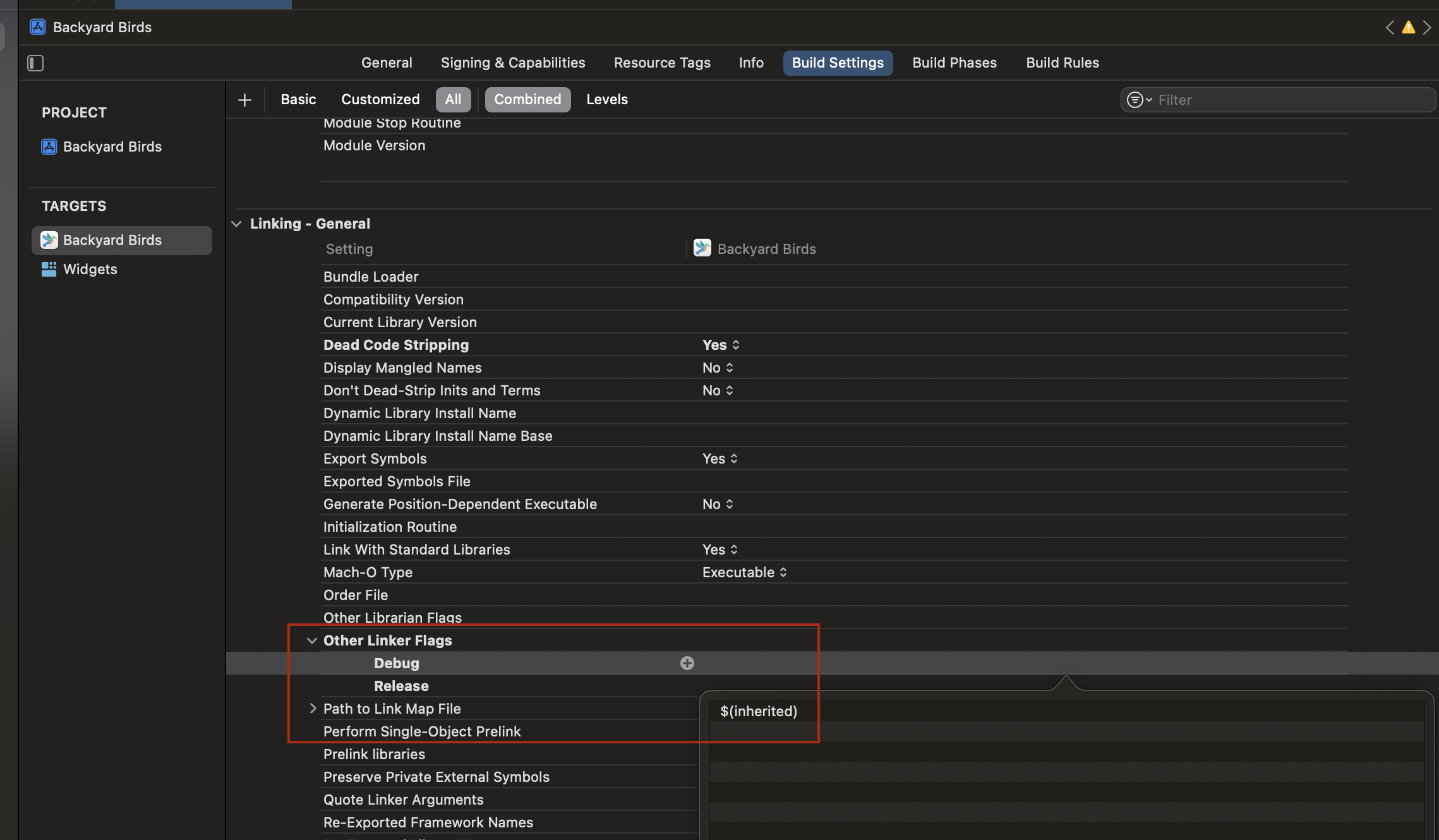Open Dead Code Stripping Yes dropdown
This screenshot has height=840, width=1439.
point(721,345)
